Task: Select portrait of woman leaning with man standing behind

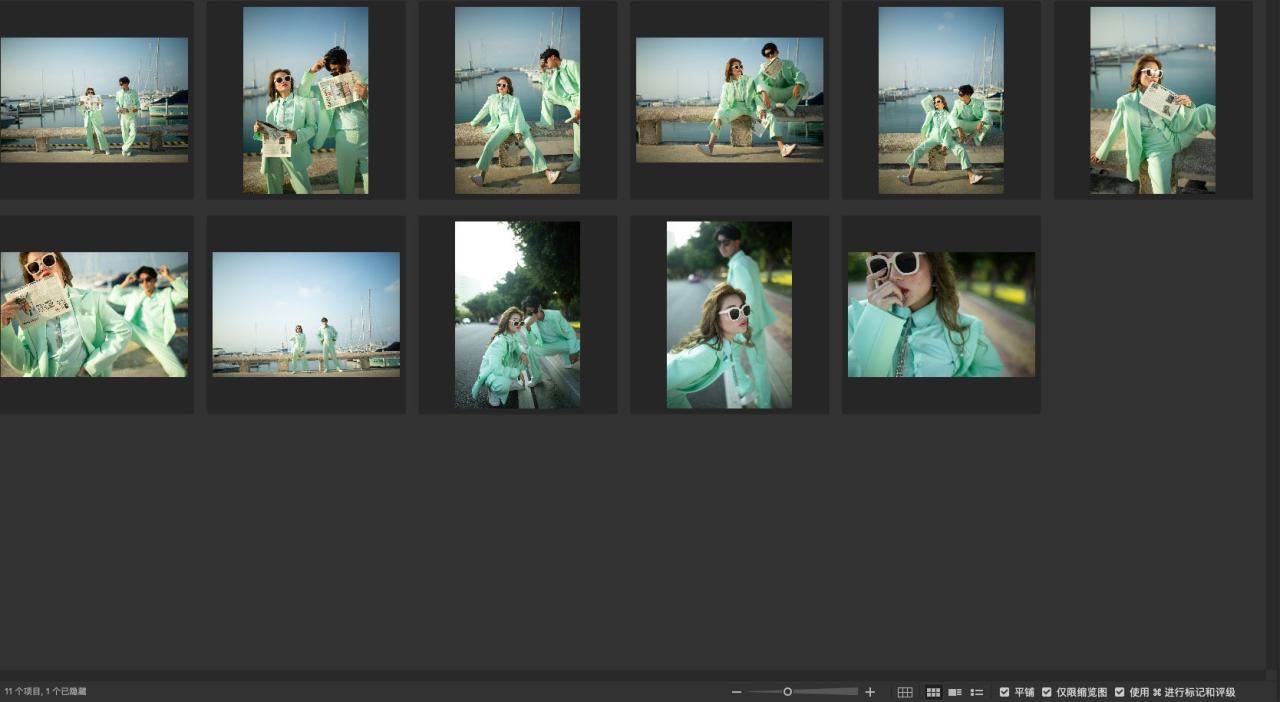Action: point(729,314)
